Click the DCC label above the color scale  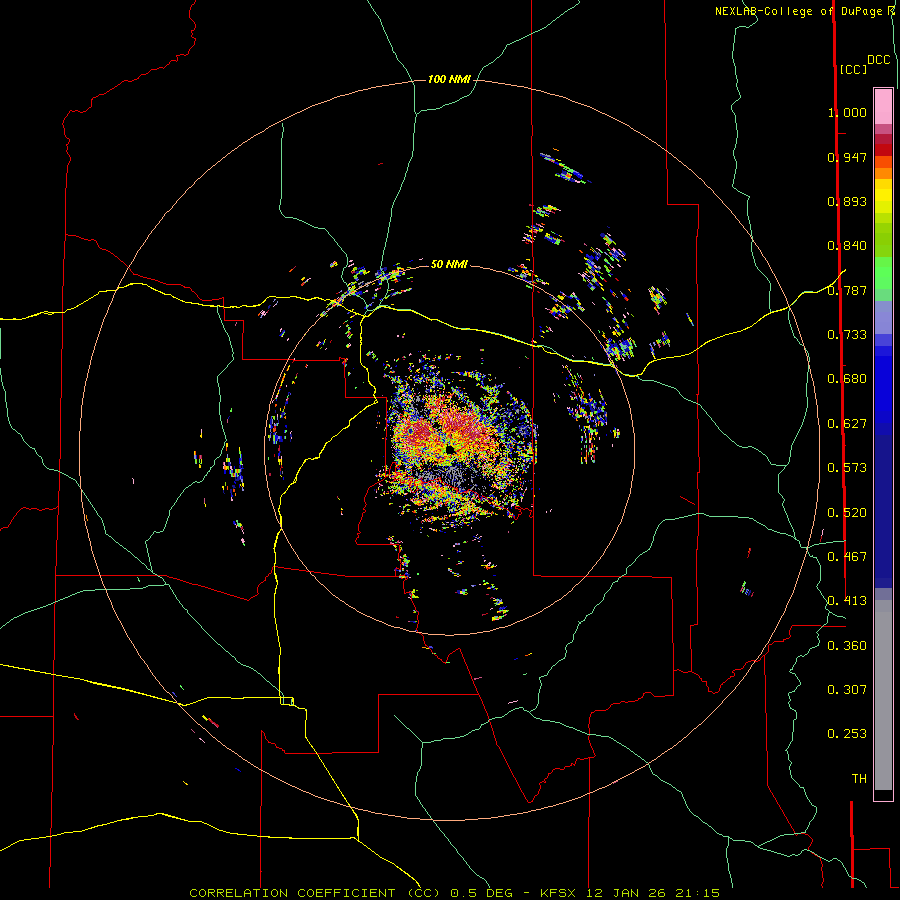pos(879,59)
